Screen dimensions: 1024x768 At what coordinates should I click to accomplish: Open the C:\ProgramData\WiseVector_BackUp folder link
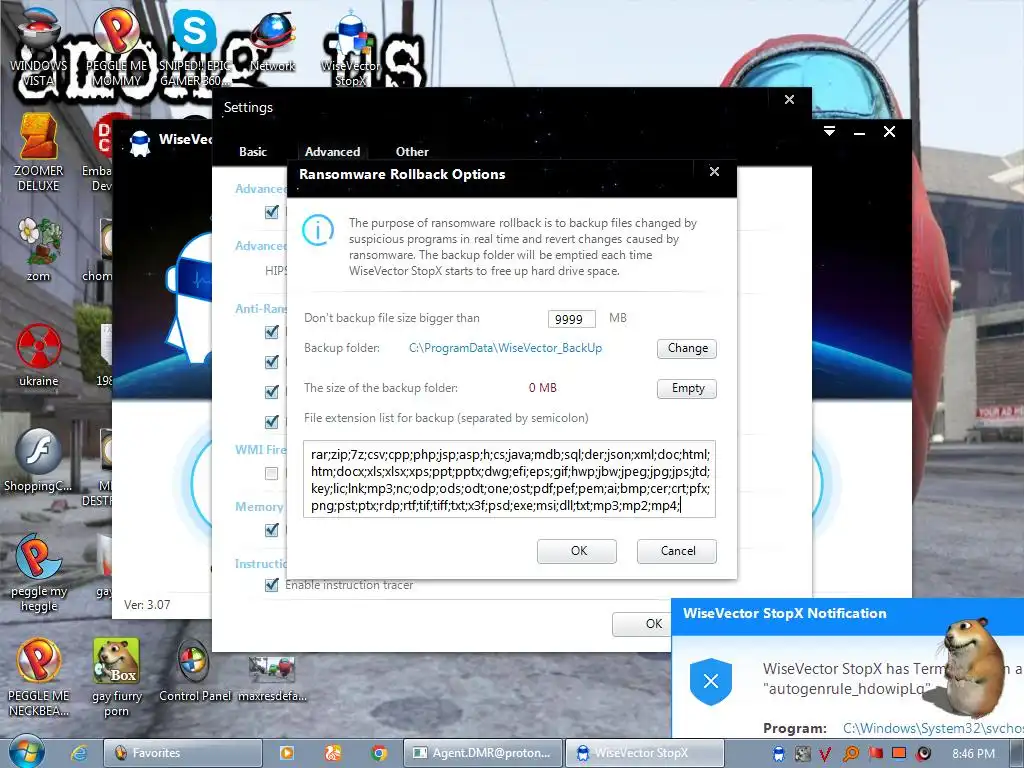pos(505,348)
